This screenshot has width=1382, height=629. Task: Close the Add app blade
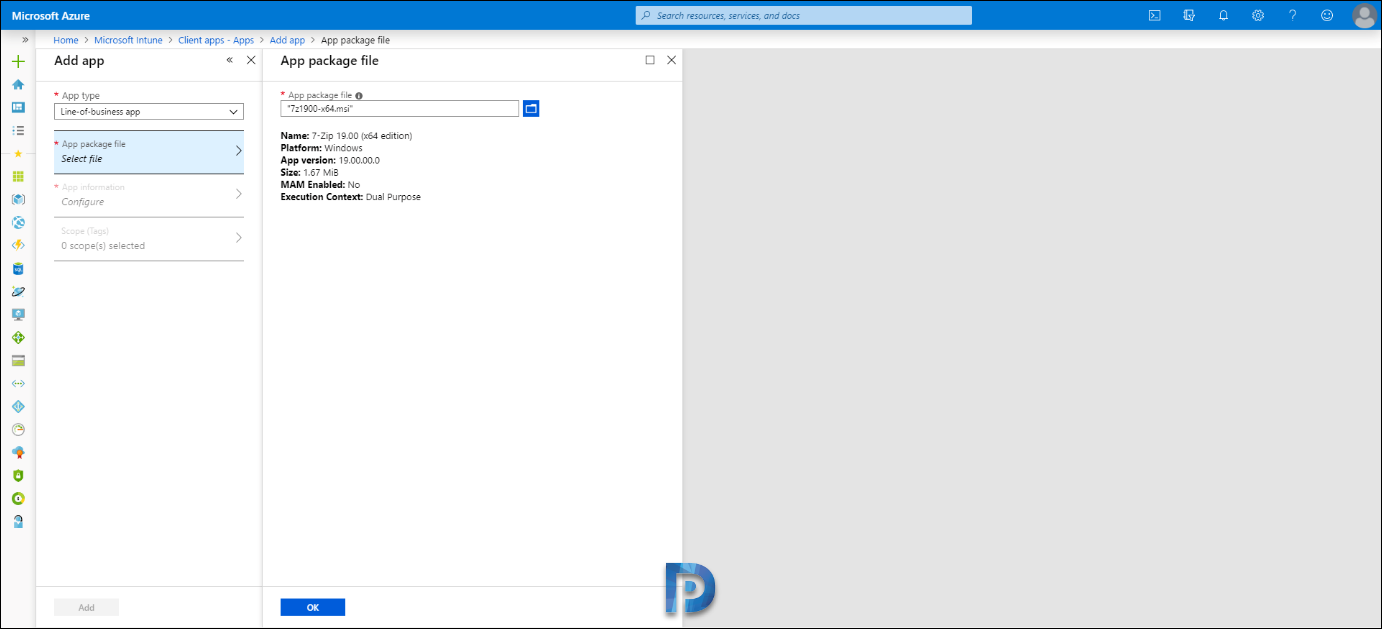(x=251, y=60)
